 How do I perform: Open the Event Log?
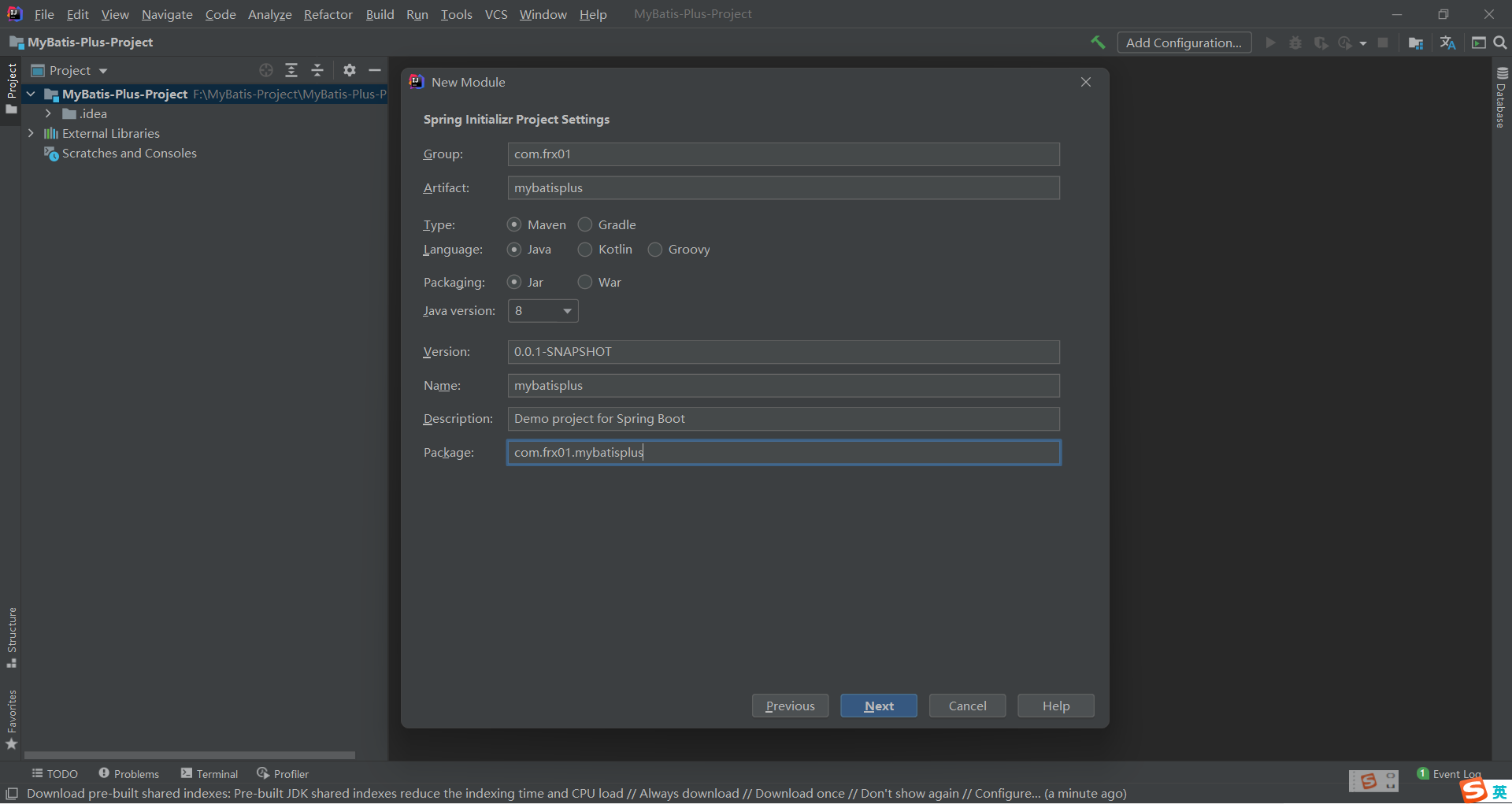pos(1449,773)
